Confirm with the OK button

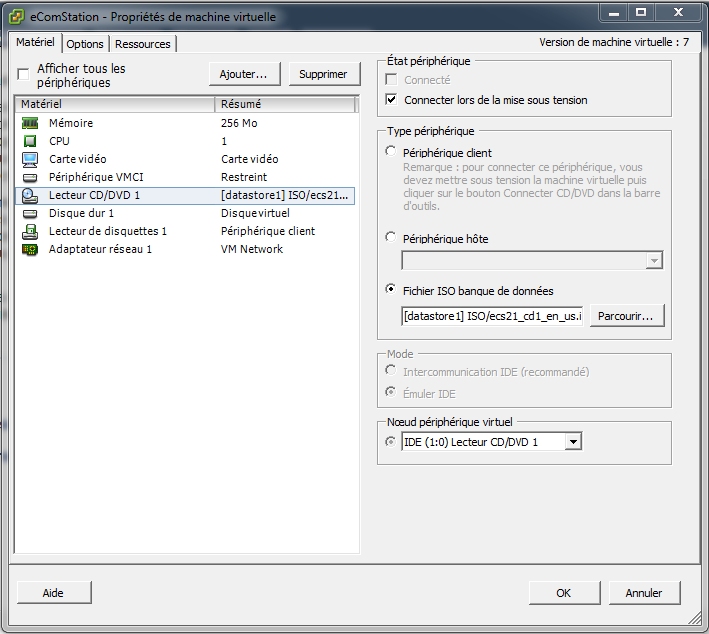coord(564,593)
